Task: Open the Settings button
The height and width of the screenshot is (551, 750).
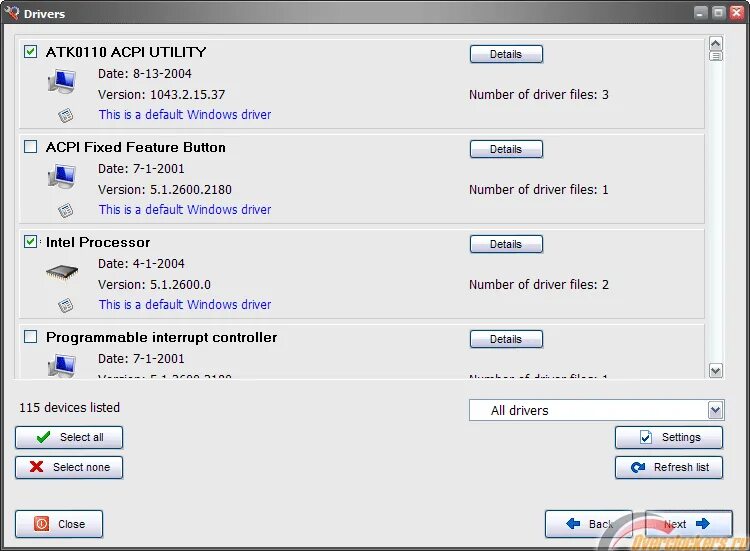Action: pyautogui.click(x=669, y=437)
